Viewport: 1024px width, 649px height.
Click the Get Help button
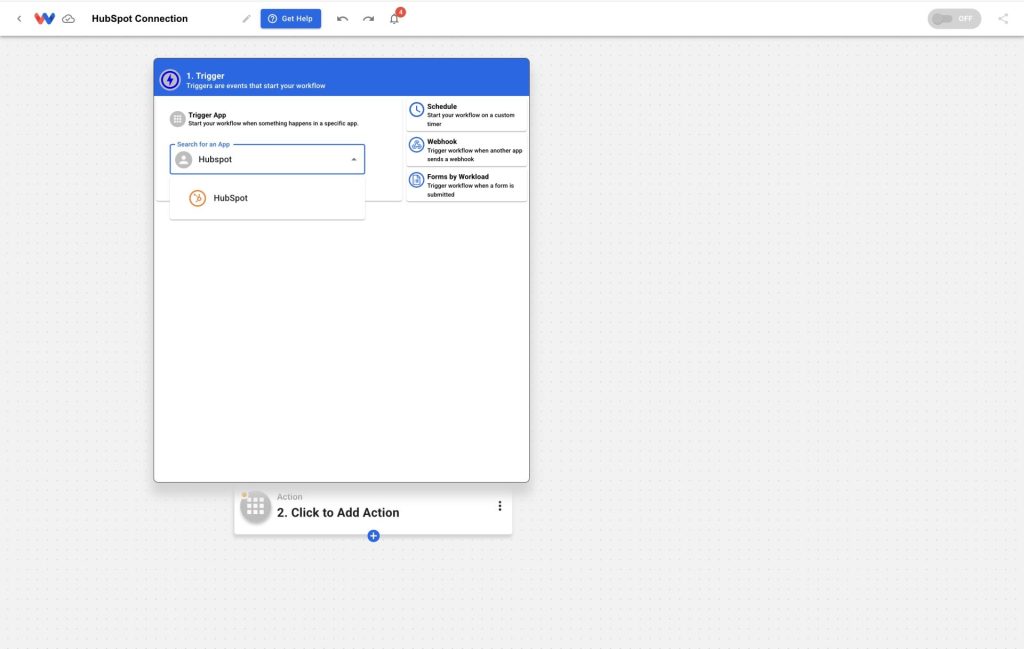pos(291,19)
